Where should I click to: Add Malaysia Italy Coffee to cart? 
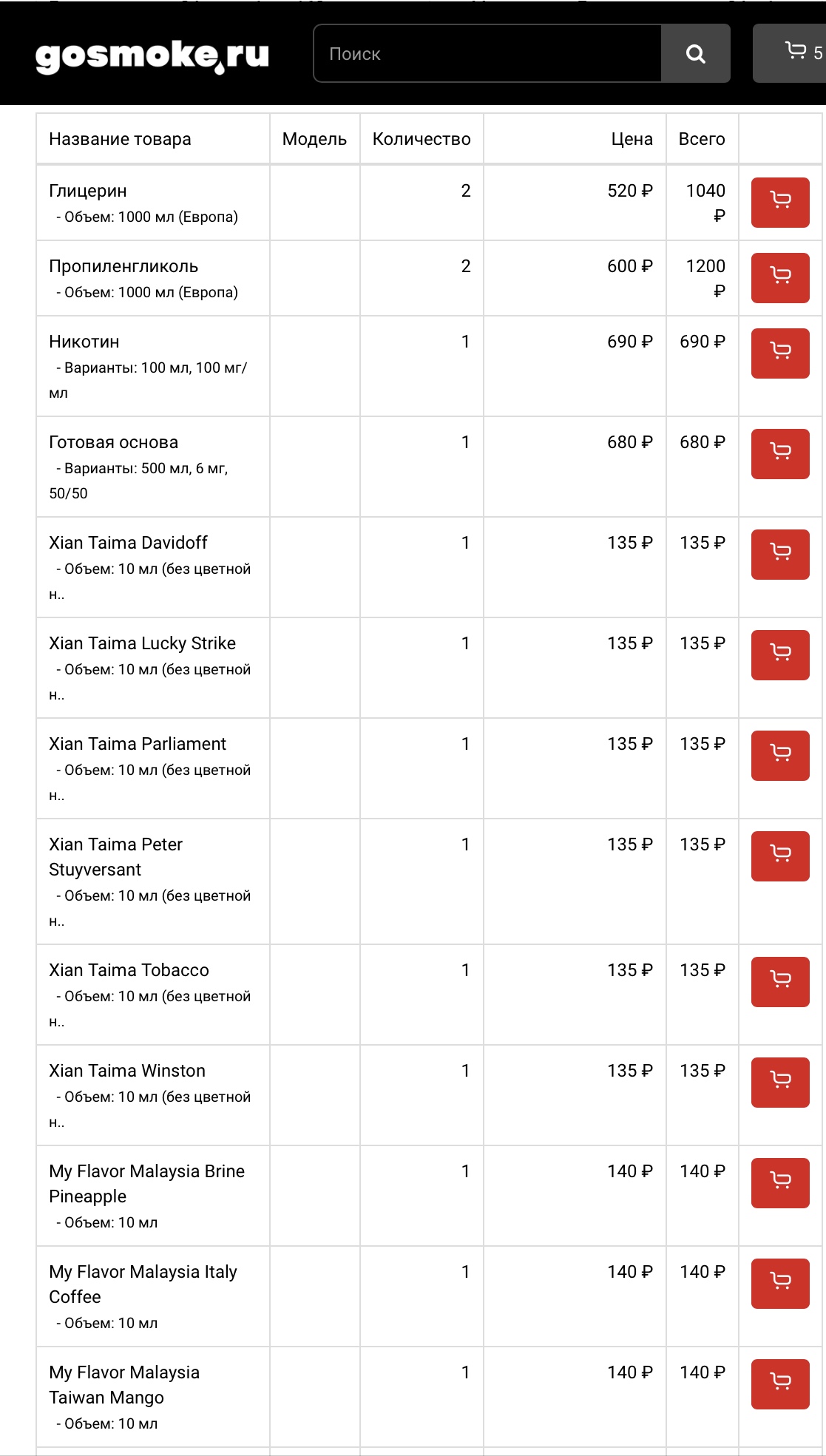click(x=780, y=1283)
